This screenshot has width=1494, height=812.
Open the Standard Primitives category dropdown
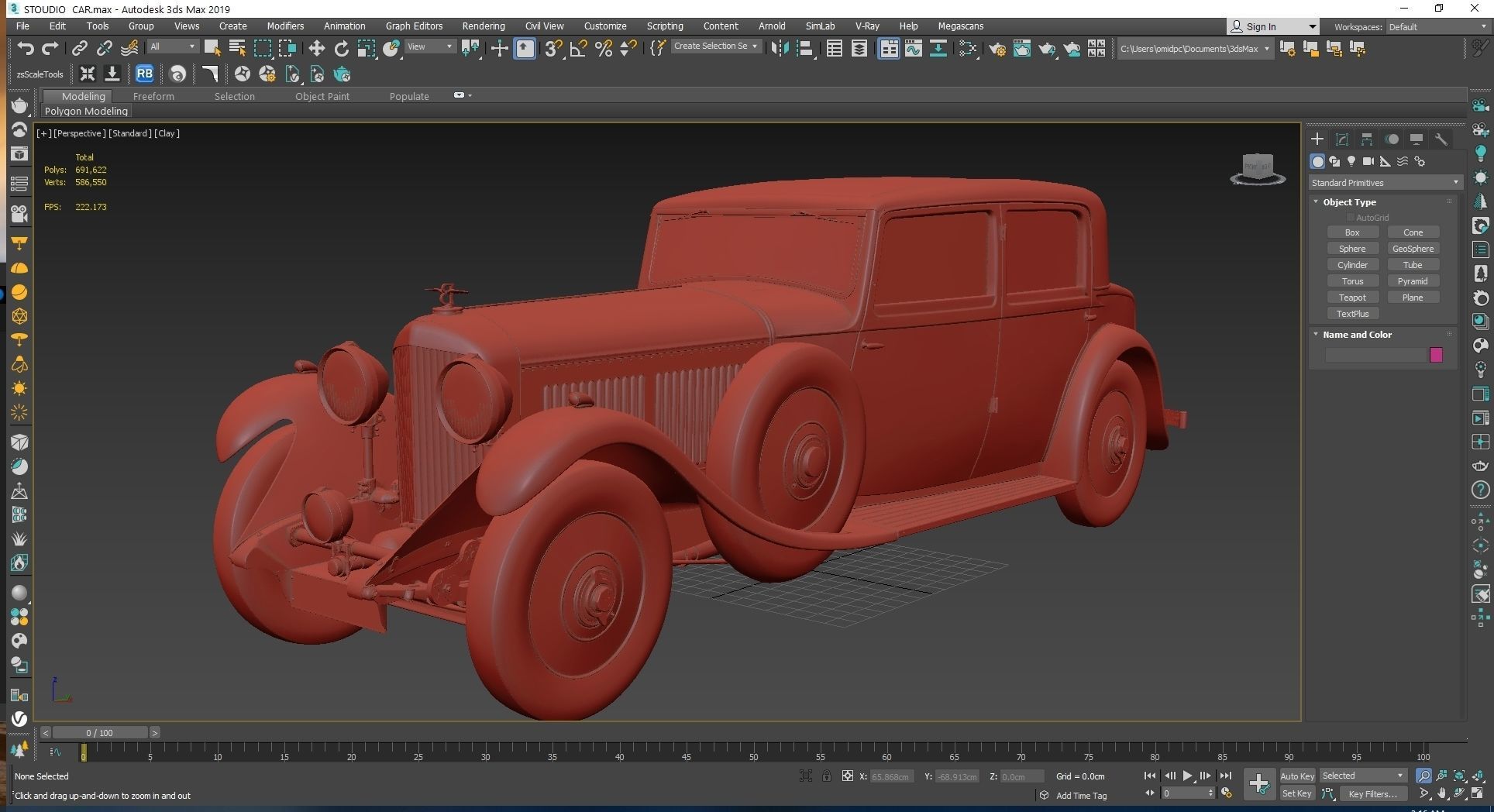(x=1385, y=183)
